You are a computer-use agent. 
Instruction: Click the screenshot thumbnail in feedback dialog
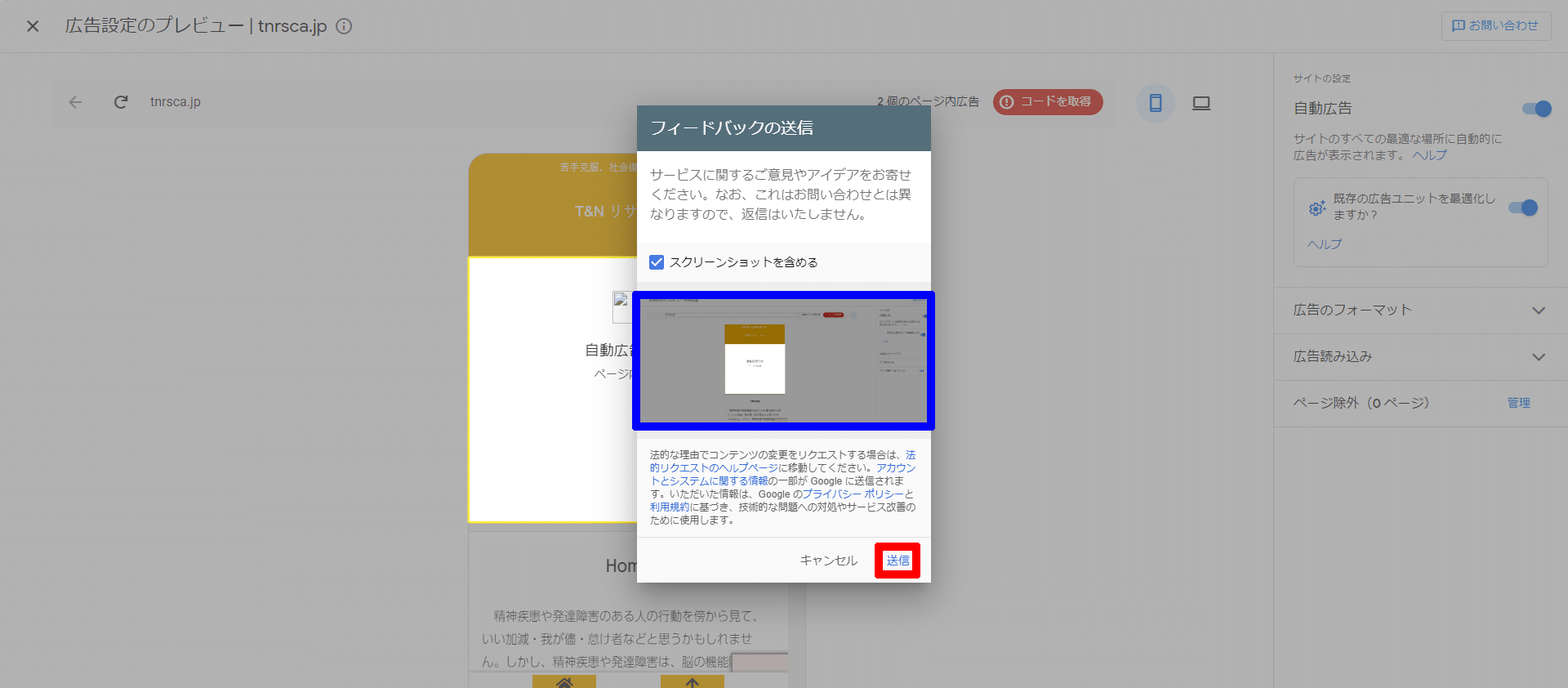coord(783,360)
